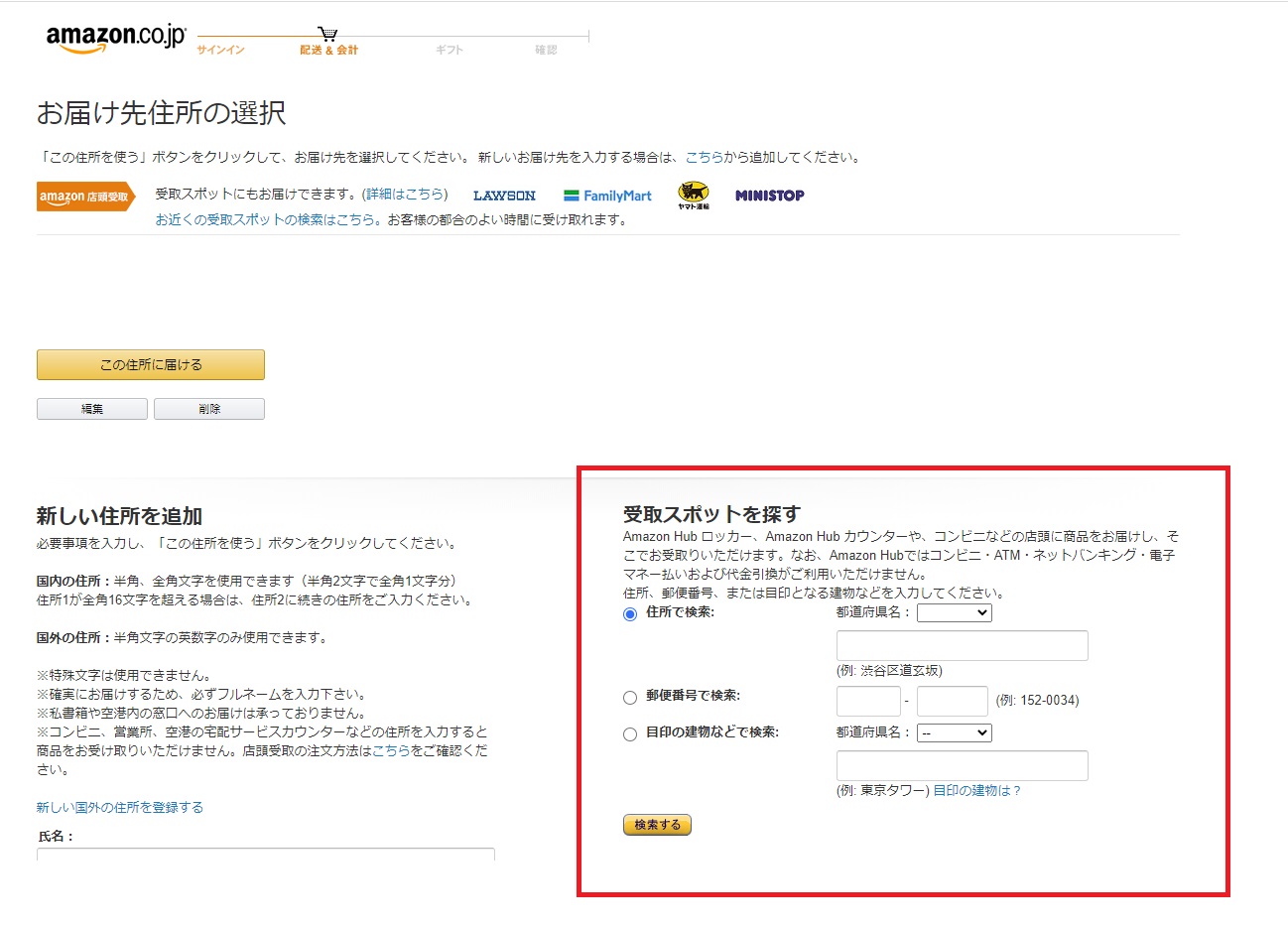1288x929 pixels.
Task: Click the LAWSON logo
Action: click(x=504, y=196)
